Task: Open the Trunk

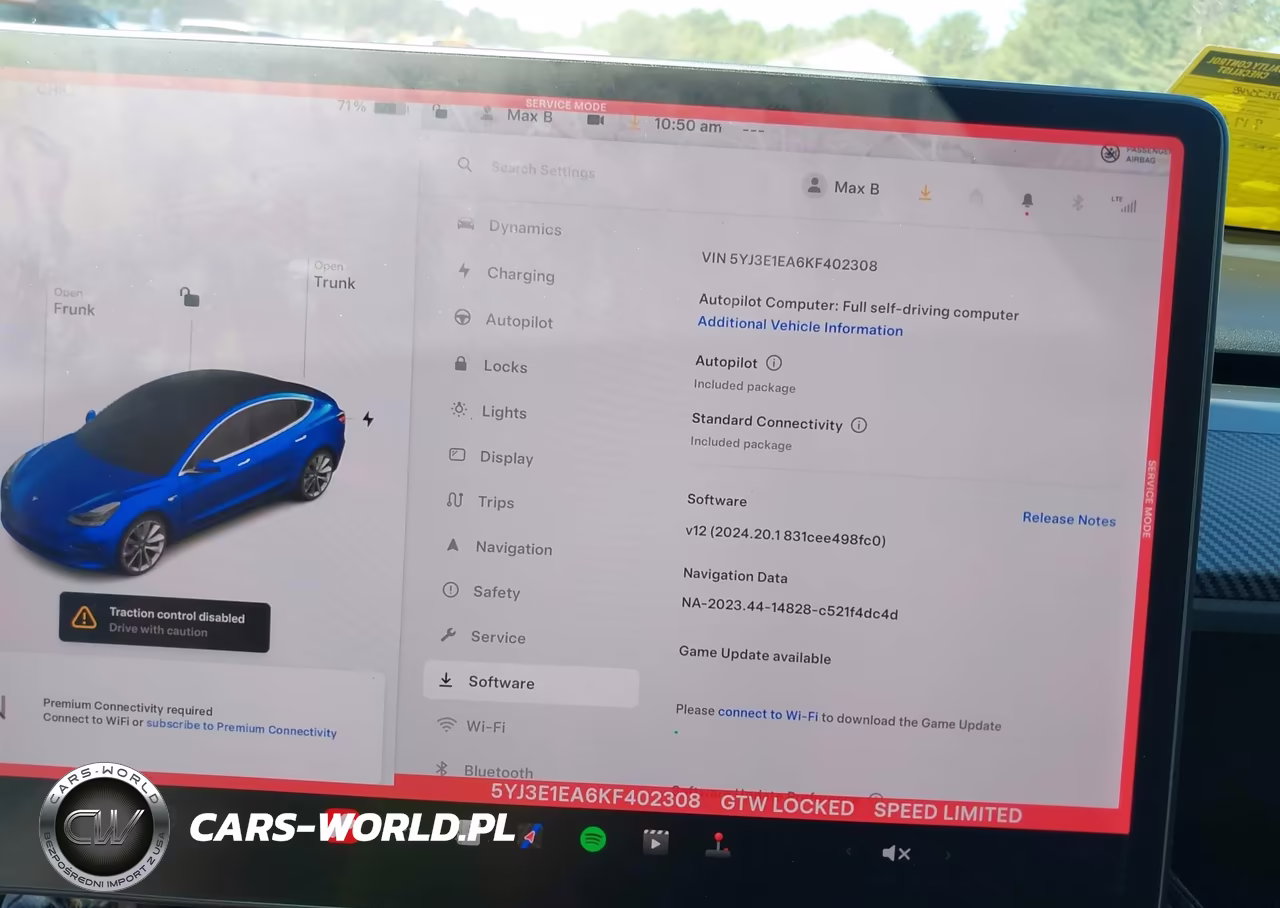Action: tap(334, 275)
